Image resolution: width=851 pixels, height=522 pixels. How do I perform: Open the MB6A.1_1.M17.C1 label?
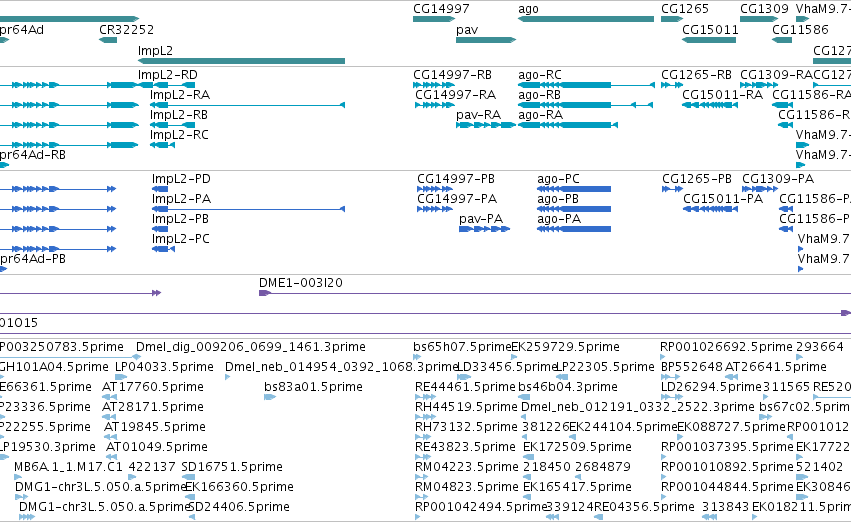[x=68, y=468]
